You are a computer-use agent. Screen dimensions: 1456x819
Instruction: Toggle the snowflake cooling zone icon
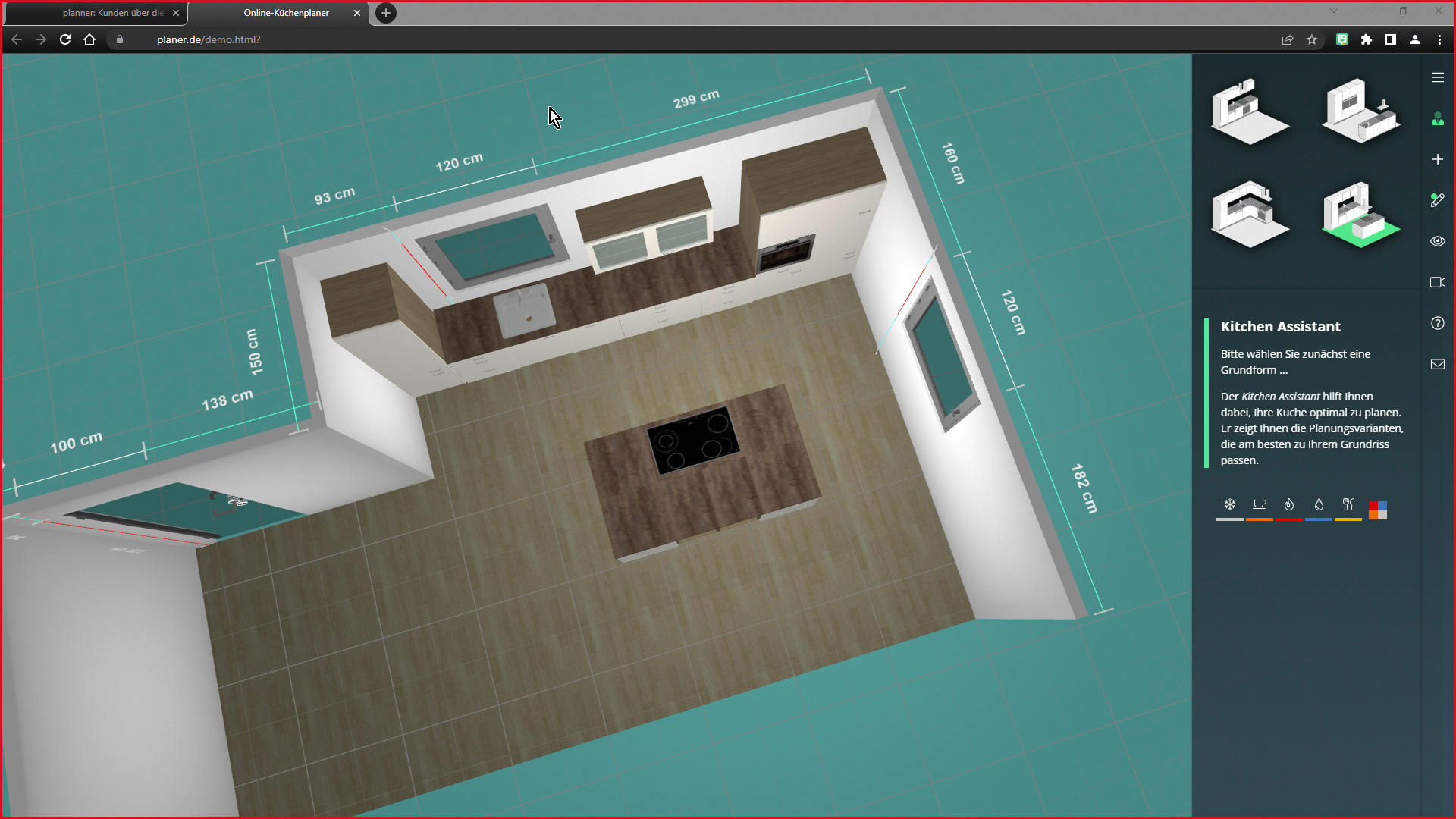[1229, 505]
